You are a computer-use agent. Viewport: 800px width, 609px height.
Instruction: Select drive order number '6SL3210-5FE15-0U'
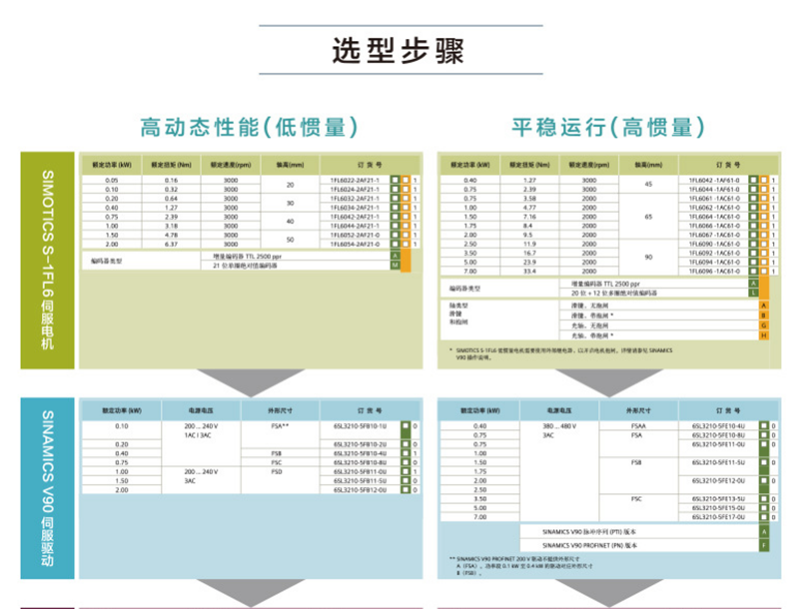(718, 508)
